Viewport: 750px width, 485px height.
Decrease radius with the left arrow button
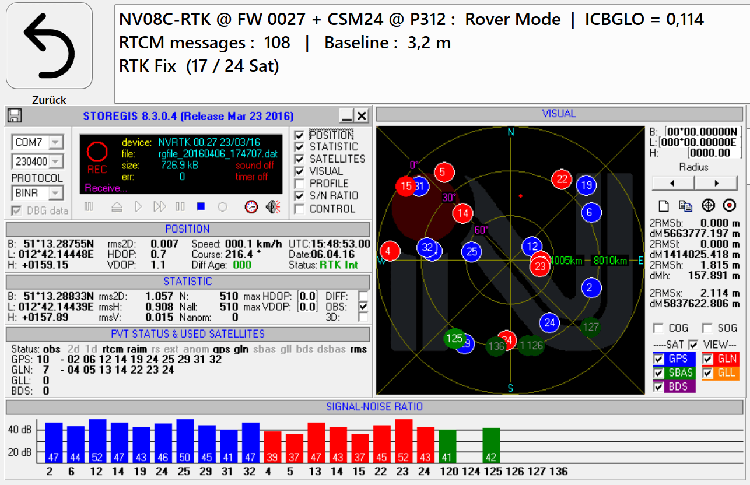[x=673, y=183]
